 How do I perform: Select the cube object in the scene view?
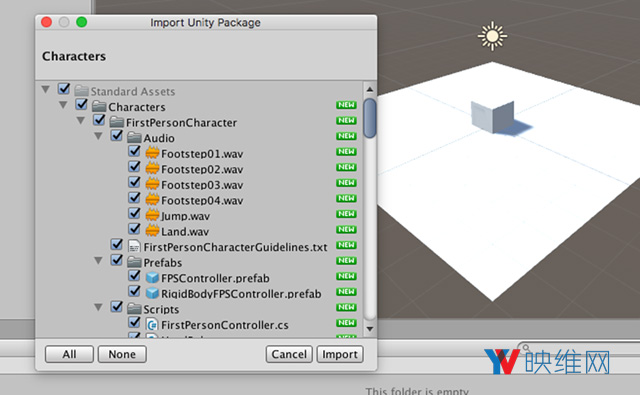pyautogui.click(x=492, y=117)
